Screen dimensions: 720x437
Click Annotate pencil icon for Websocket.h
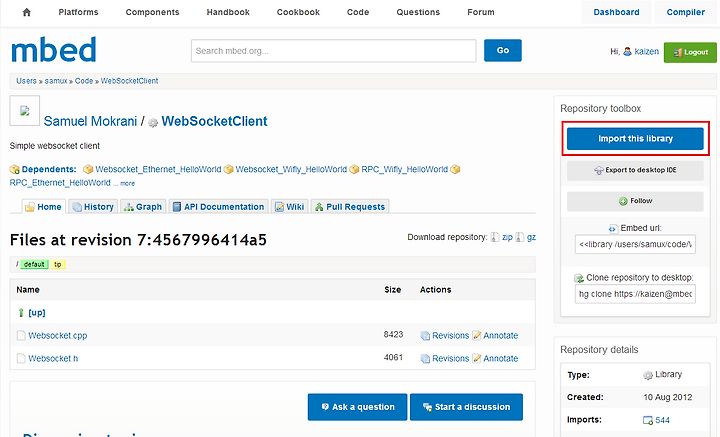click(x=477, y=359)
